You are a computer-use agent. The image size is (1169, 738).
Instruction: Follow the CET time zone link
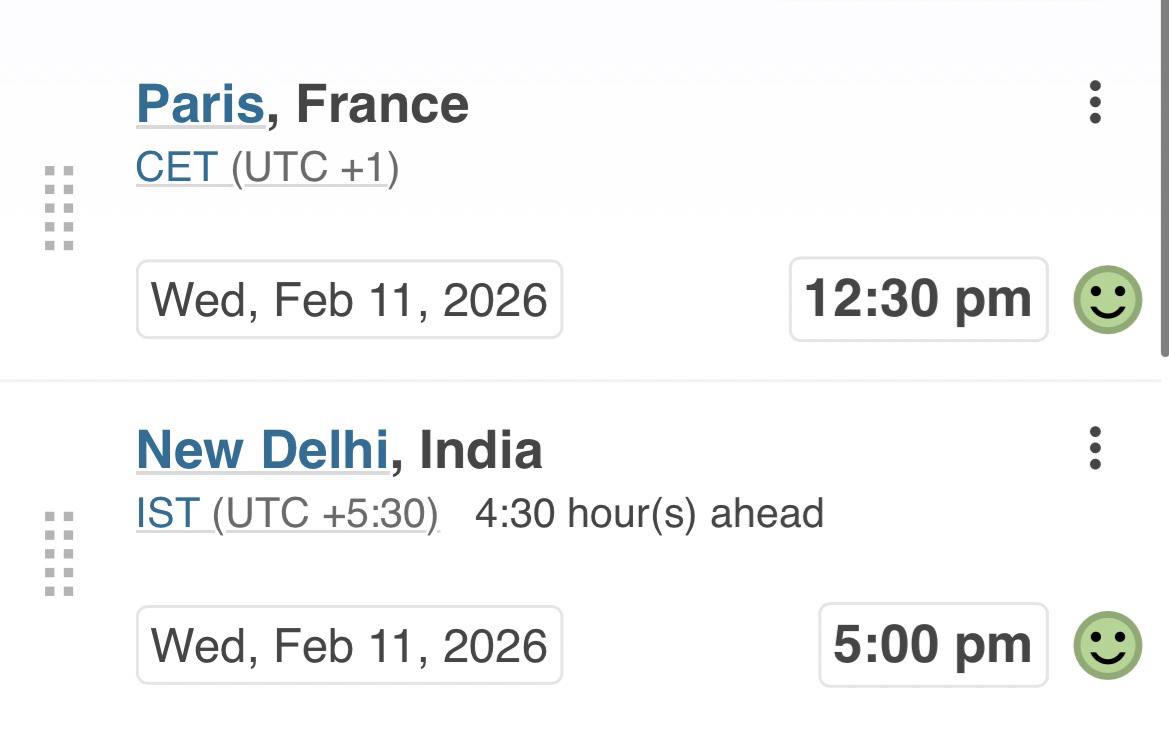177,168
